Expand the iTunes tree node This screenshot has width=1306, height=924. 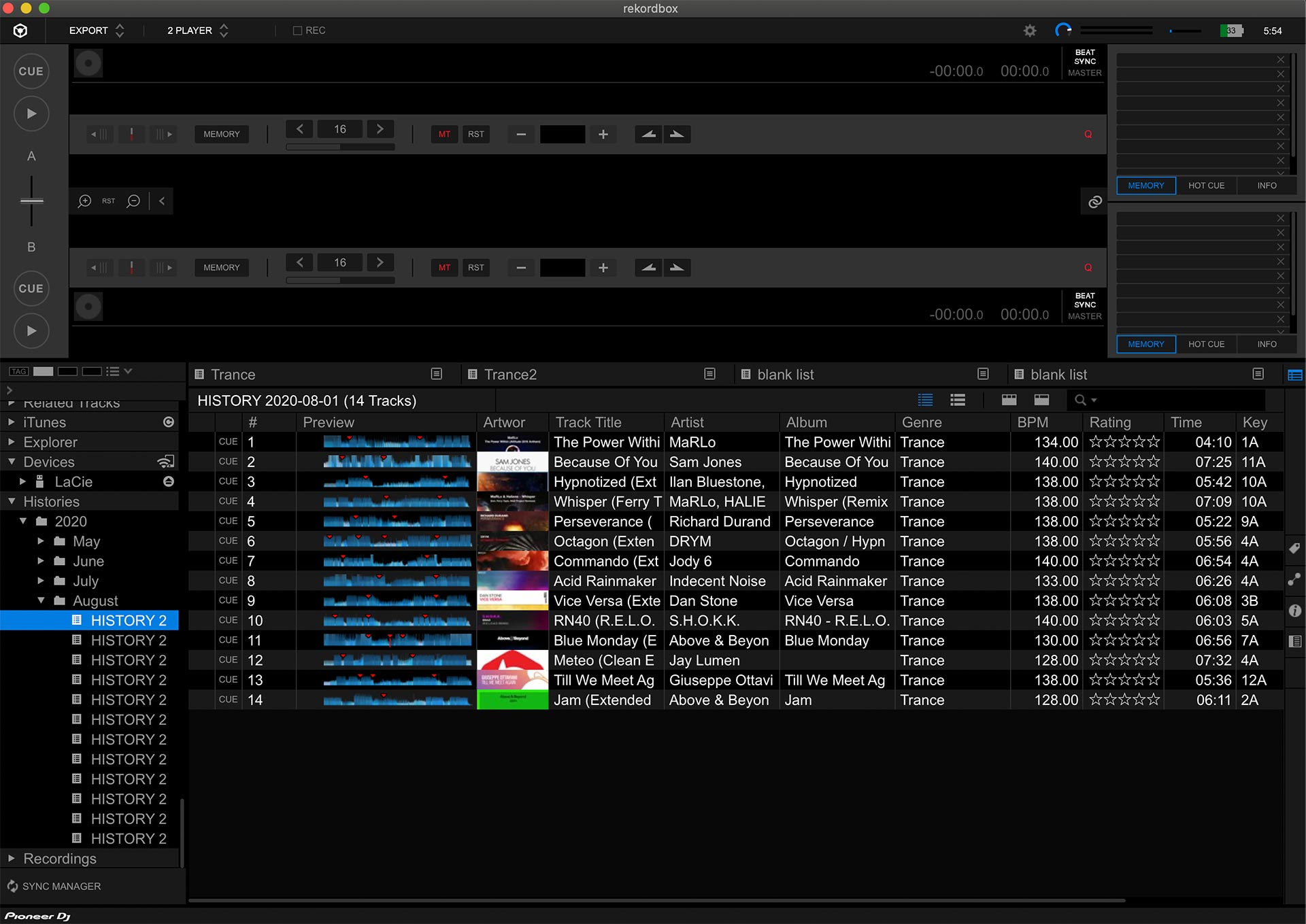coord(12,422)
